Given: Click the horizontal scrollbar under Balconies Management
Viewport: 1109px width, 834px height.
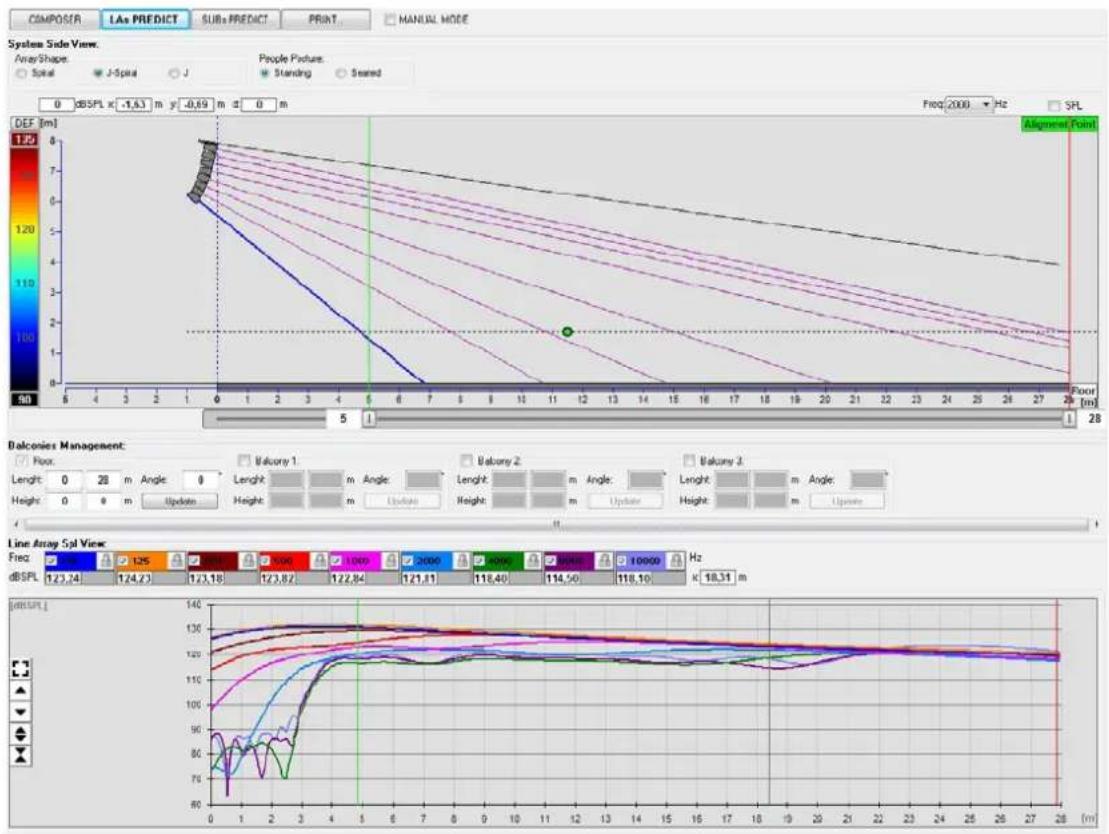Looking at the screenshot, I should click(557, 524).
